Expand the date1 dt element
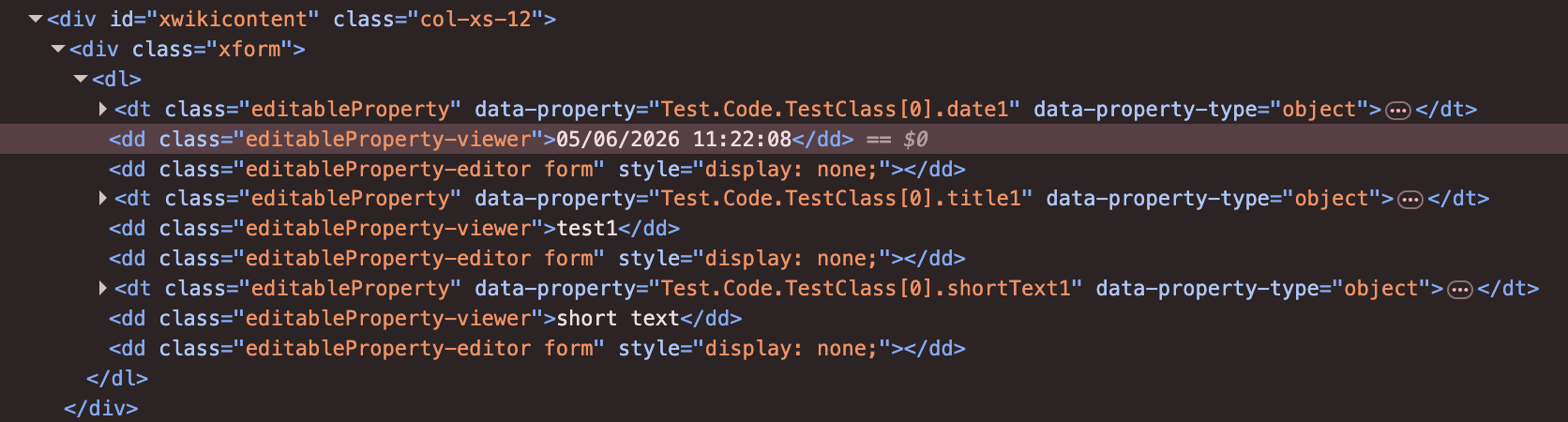 (103, 109)
